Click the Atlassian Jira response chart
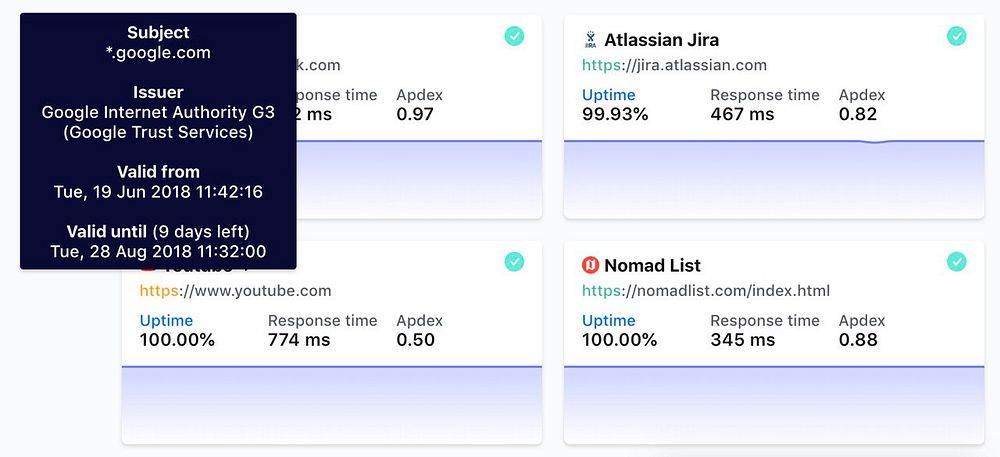Image resolution: width=1000 pixels, height=457 pixels. tap(773, 178)
